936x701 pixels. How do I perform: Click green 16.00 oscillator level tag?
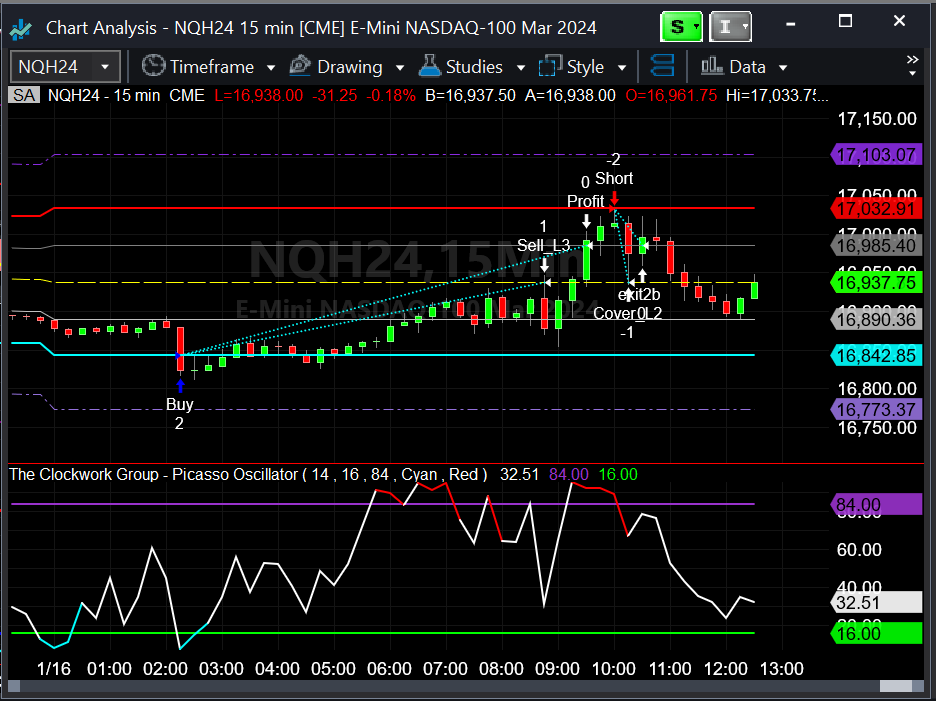pyautogui.click(x=876, y=634)
